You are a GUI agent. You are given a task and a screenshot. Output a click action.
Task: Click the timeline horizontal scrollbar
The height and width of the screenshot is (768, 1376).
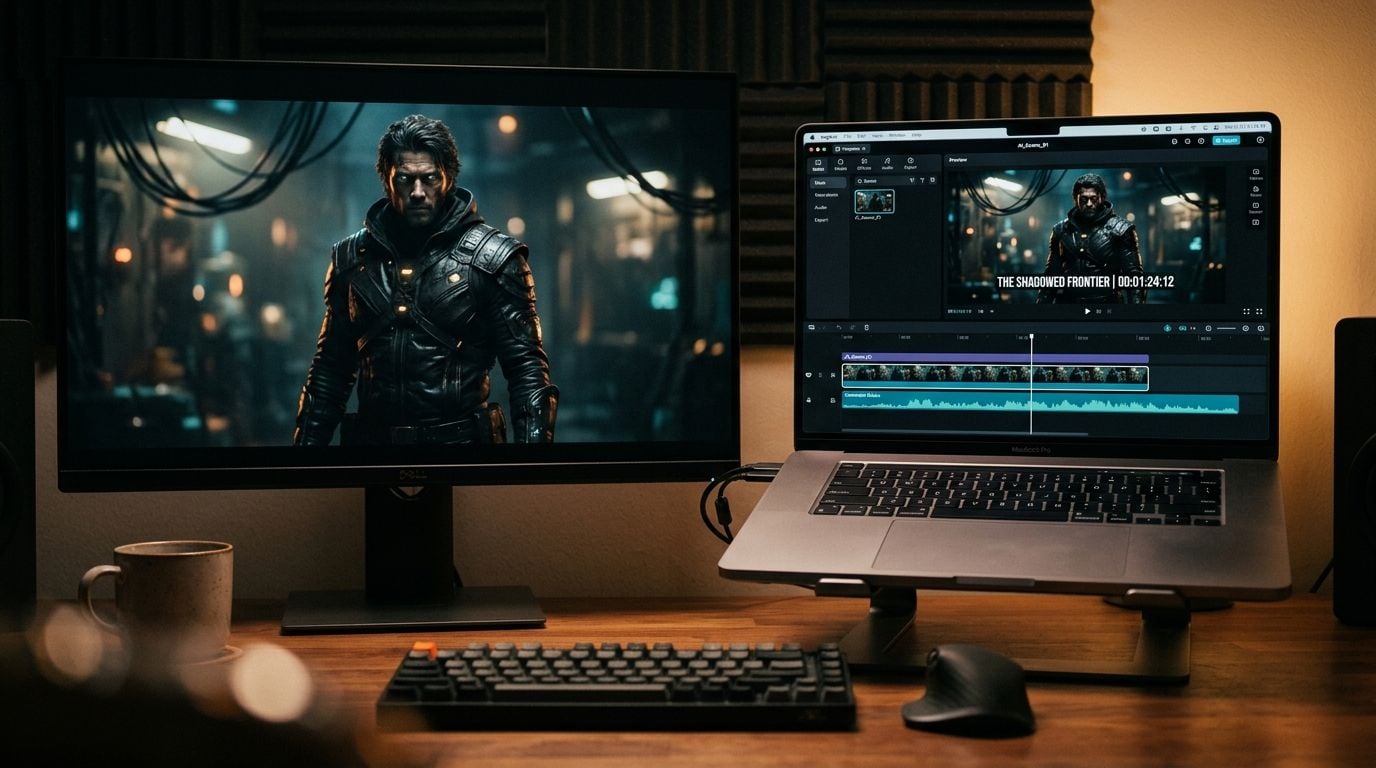pyautogui.click(x=965, y=433)
